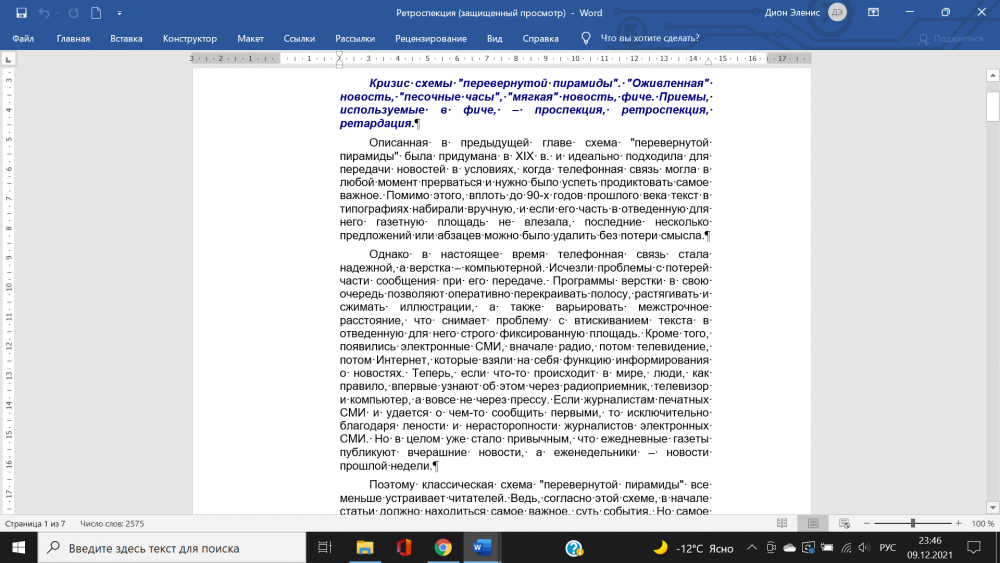Click the zoom out minus button
1000x563 pixels.
pos(865,523)
